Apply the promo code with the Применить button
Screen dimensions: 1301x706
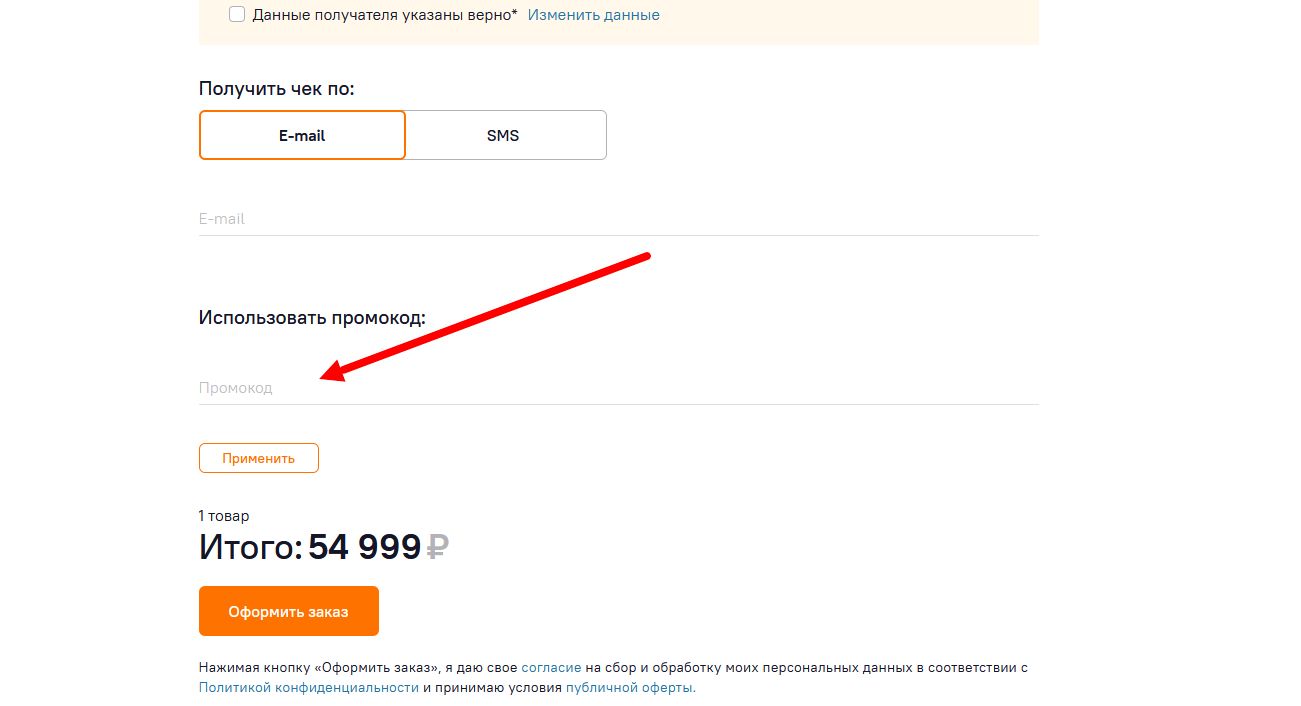(x=259, y=458)
